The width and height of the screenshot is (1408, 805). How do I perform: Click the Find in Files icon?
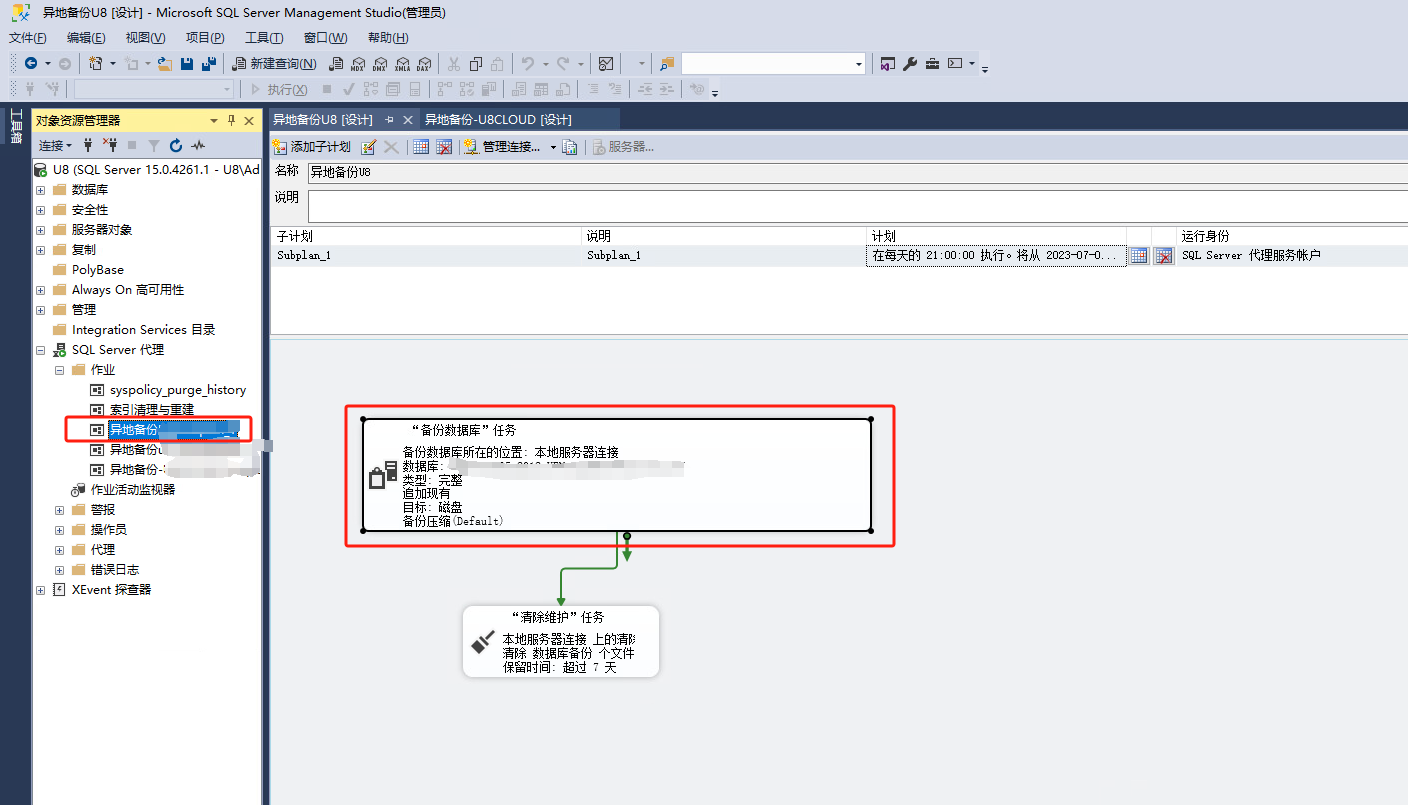tap(667, 64)
